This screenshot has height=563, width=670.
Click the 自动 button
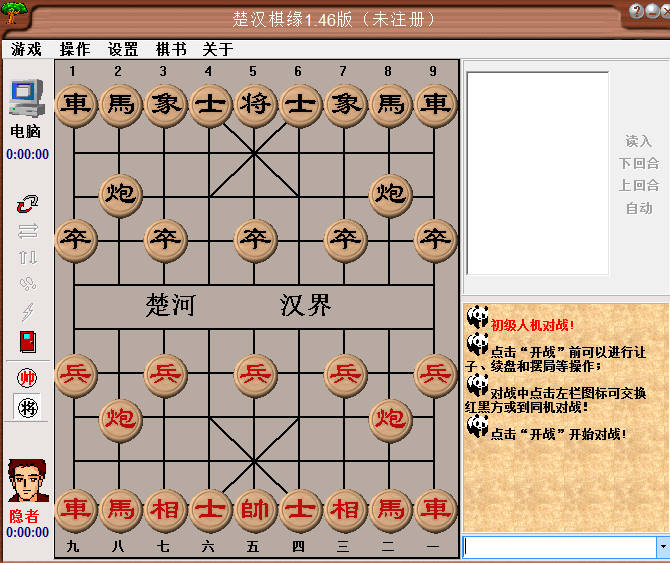639,208
